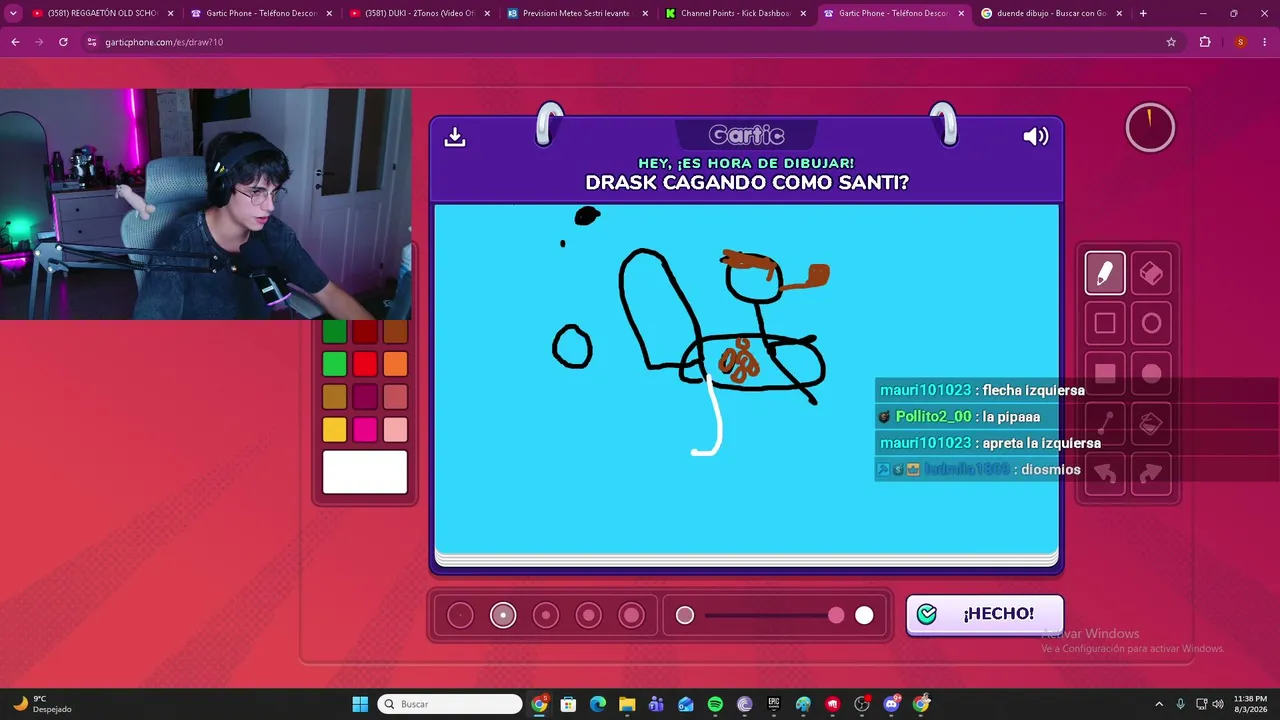Click the round timer clock
The height and width of the screenshot is (720, 1280).
tap(1150, 128)
